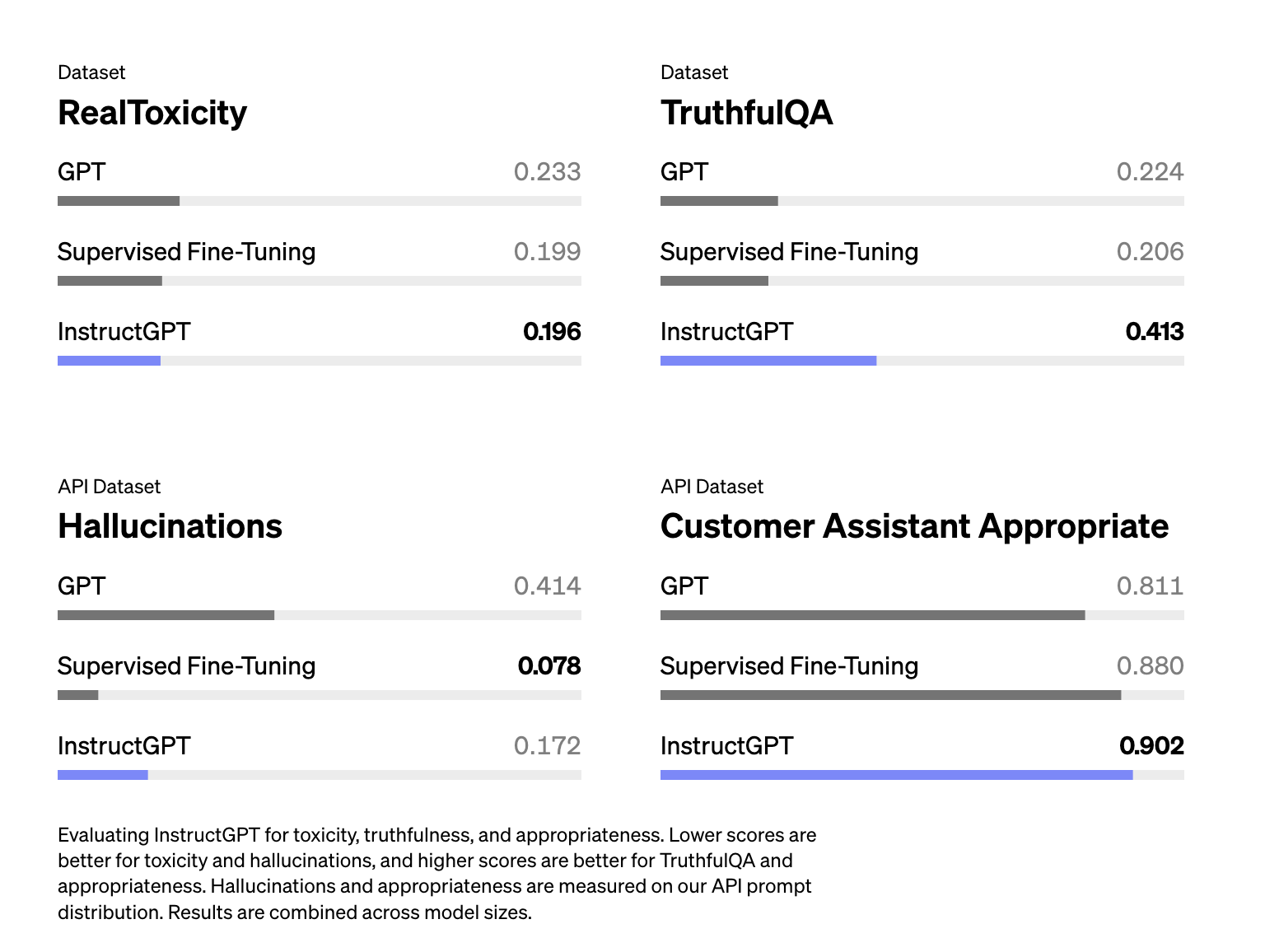The image size is (1265, 952).
Task: Click the API Dataset label above Hallucinations
Action: tap(109, 487)
